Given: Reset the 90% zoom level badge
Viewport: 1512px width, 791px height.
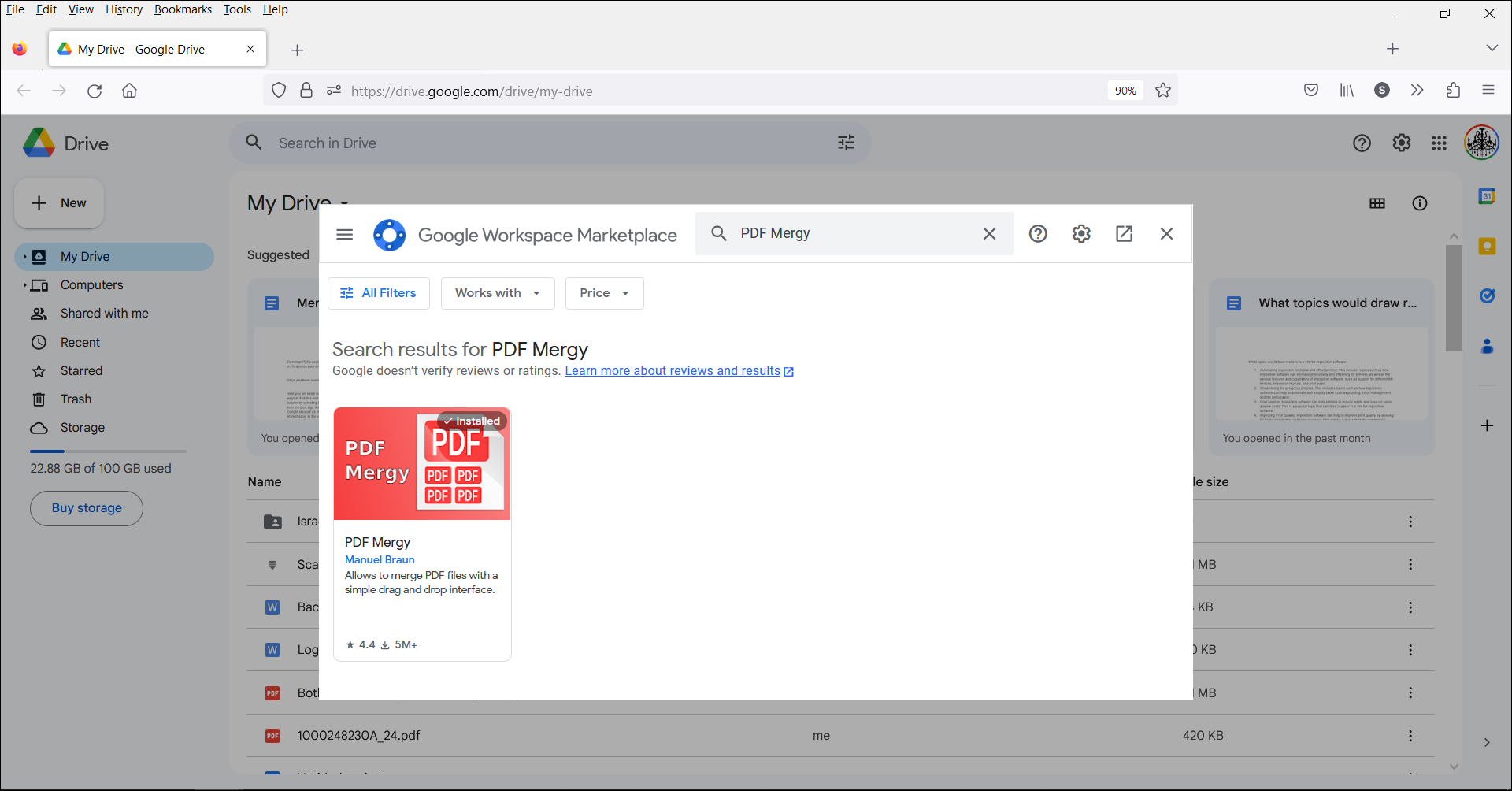Looking at the screenshot, I should pos(1125,91).
